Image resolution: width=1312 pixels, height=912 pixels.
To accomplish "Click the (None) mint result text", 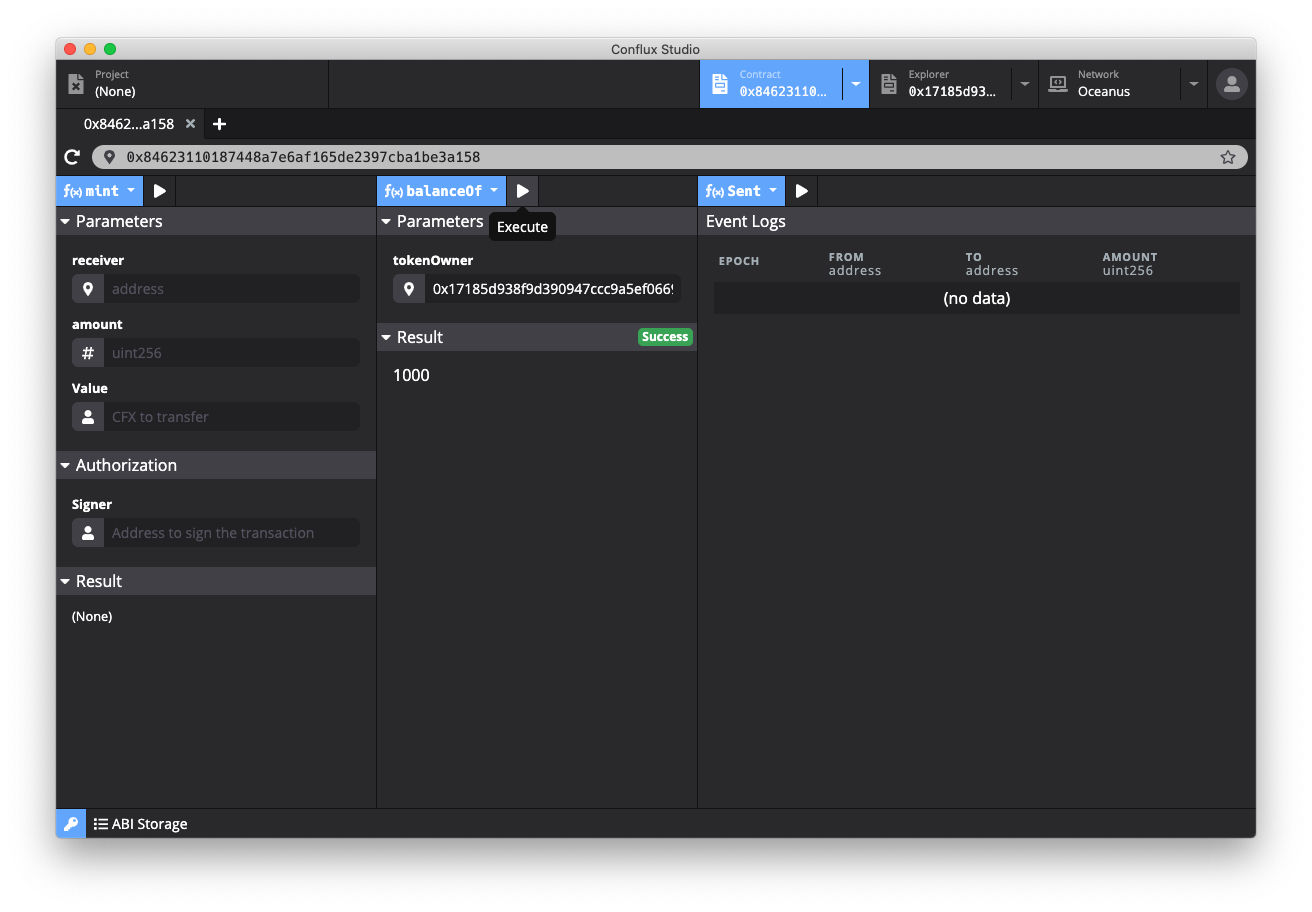I will (92, 616).
